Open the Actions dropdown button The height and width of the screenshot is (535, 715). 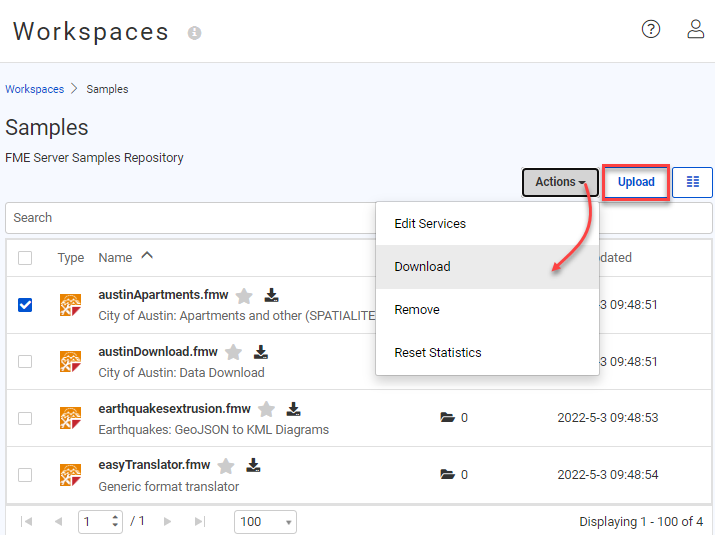[x=560, y=182]
